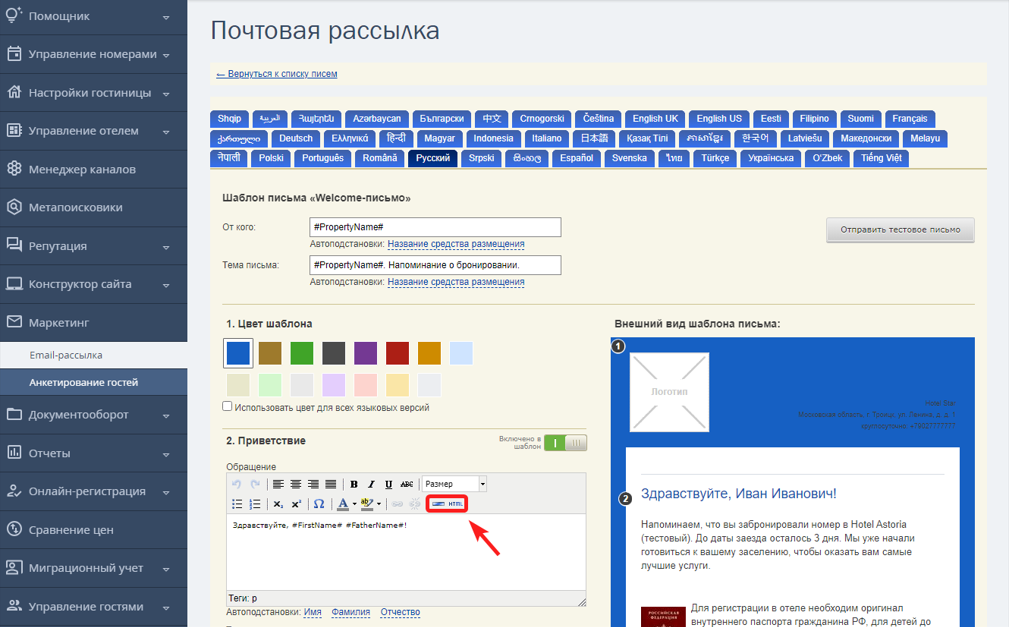Choose the green template color swatch
This screenshot has height=627, width=1009.
coord(302,353)
